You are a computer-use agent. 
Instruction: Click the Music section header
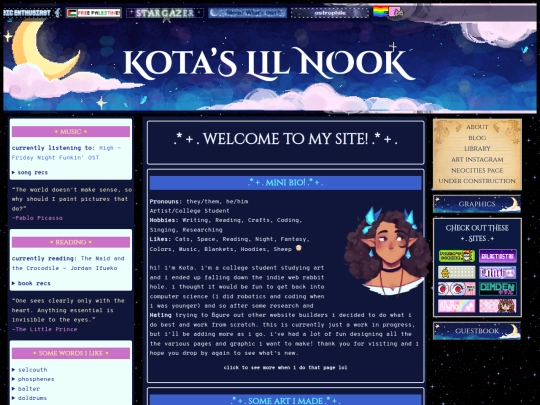point(71,132)
